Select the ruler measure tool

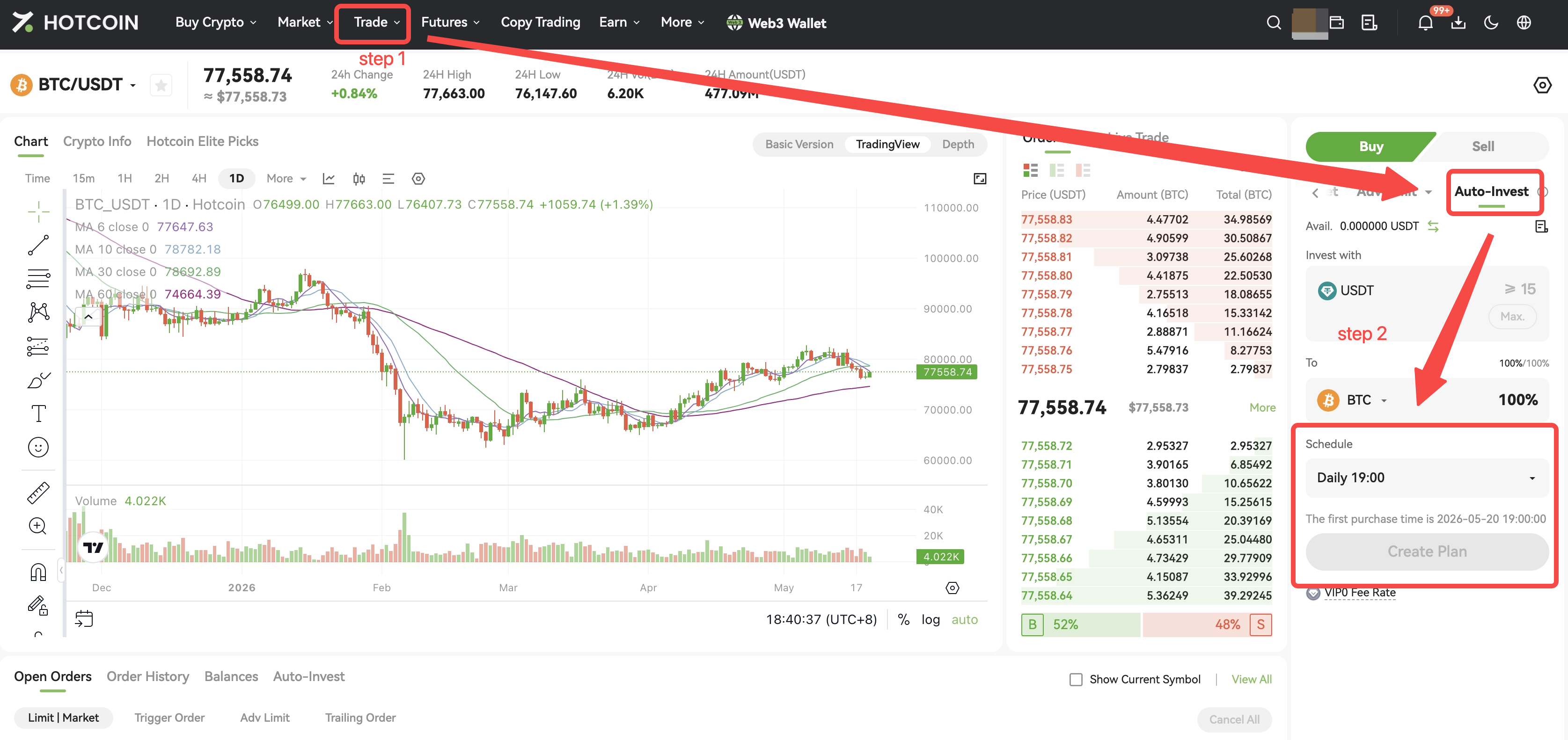tap(38, 492)
